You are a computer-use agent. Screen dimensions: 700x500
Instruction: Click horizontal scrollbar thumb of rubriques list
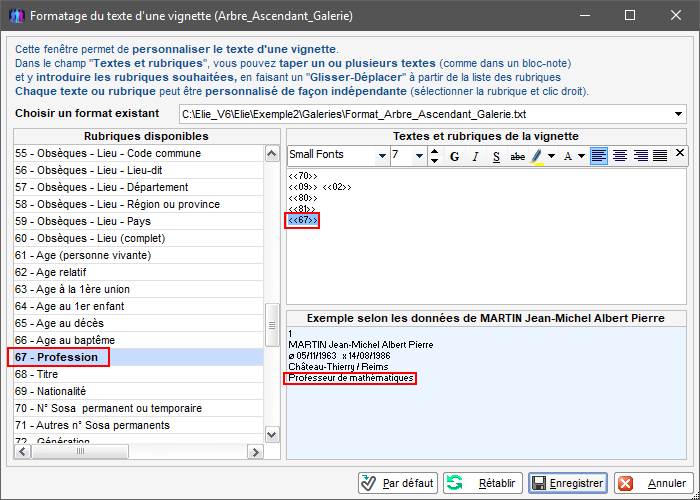(80, 452)
